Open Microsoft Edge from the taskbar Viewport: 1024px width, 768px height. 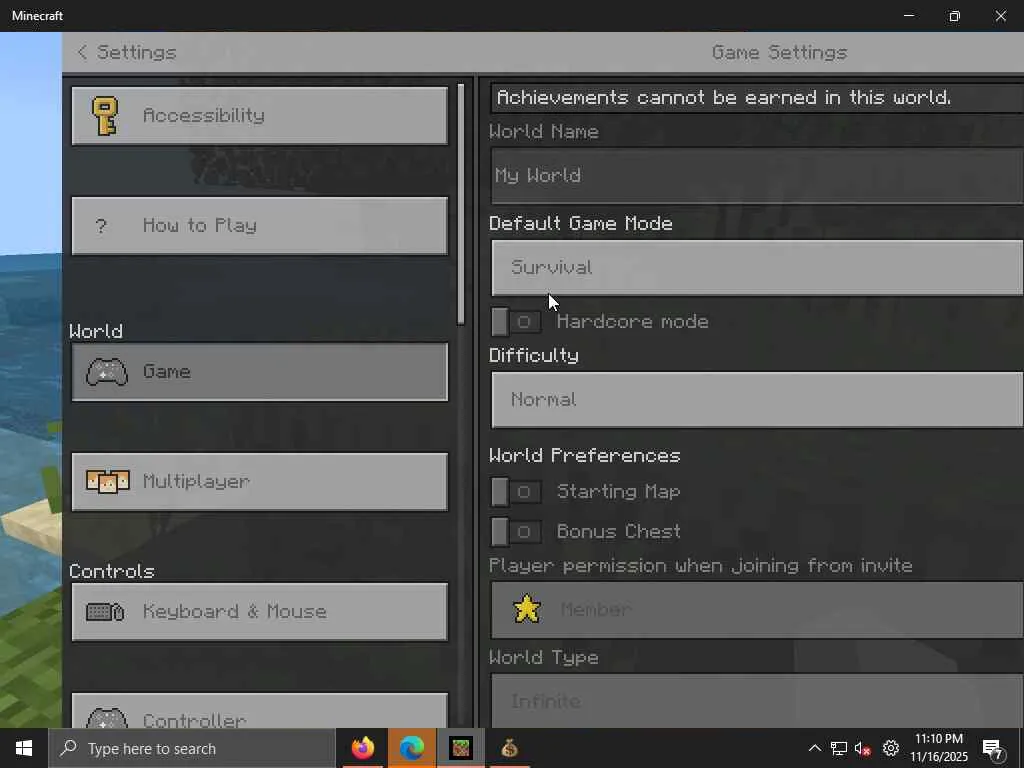[x=411, y=748]
